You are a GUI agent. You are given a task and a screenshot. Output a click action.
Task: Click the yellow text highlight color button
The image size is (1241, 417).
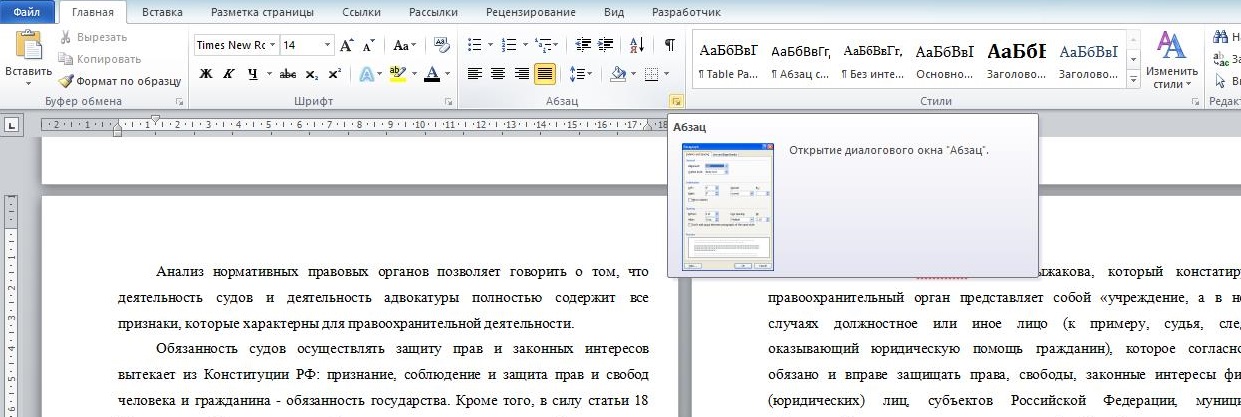click(397, 74)
